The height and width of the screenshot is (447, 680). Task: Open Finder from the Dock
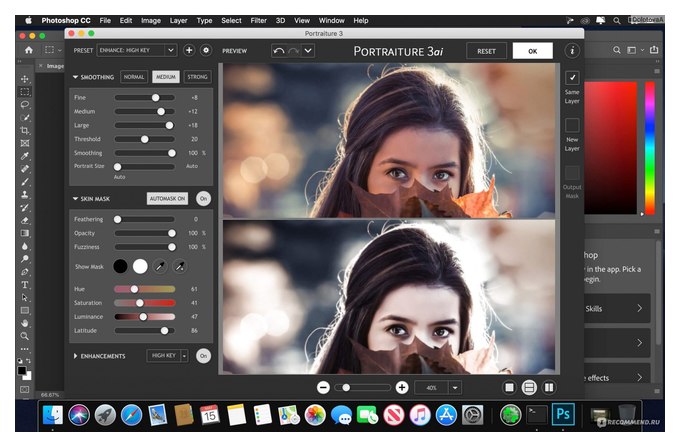point(53,415)
